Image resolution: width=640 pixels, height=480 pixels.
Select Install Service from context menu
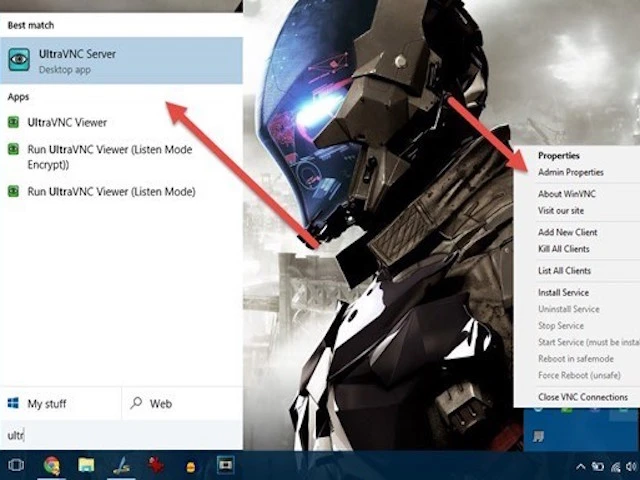point(563,293)
